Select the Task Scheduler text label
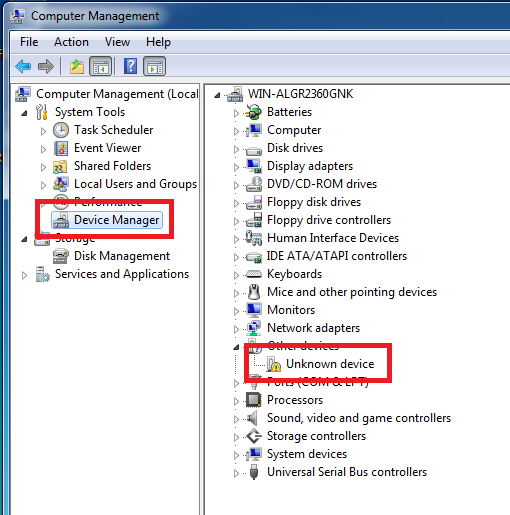 tap(113, 130)
